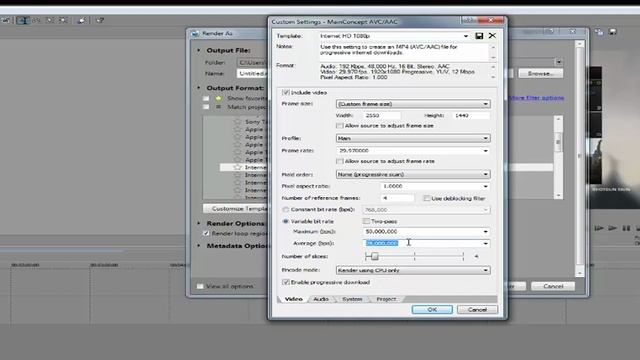Expand the Render Options section
Image resolution: width=640 pixels, height=360 pixels.
[199, 223]
